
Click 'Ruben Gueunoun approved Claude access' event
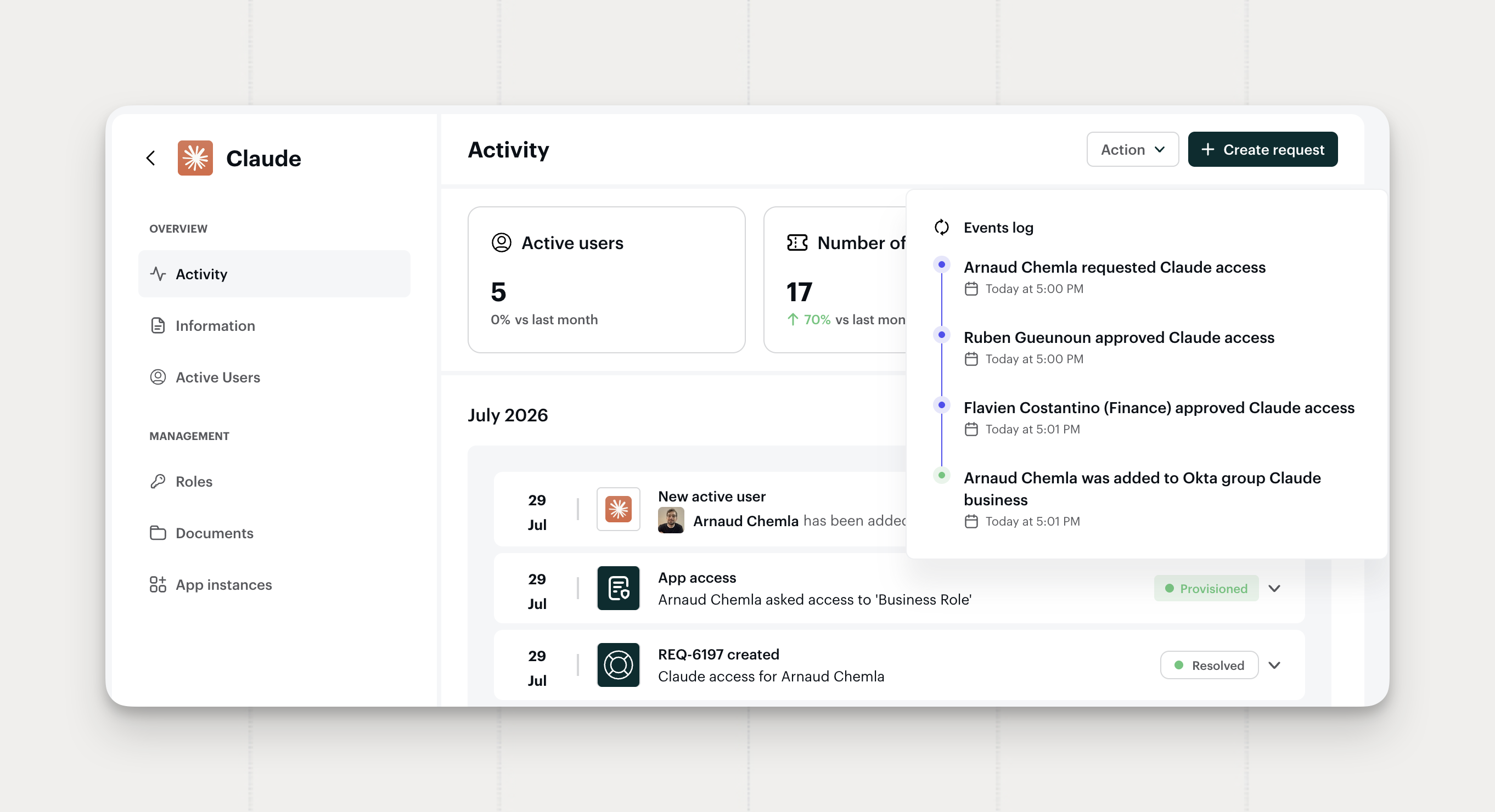click(x=1119, y=337)
